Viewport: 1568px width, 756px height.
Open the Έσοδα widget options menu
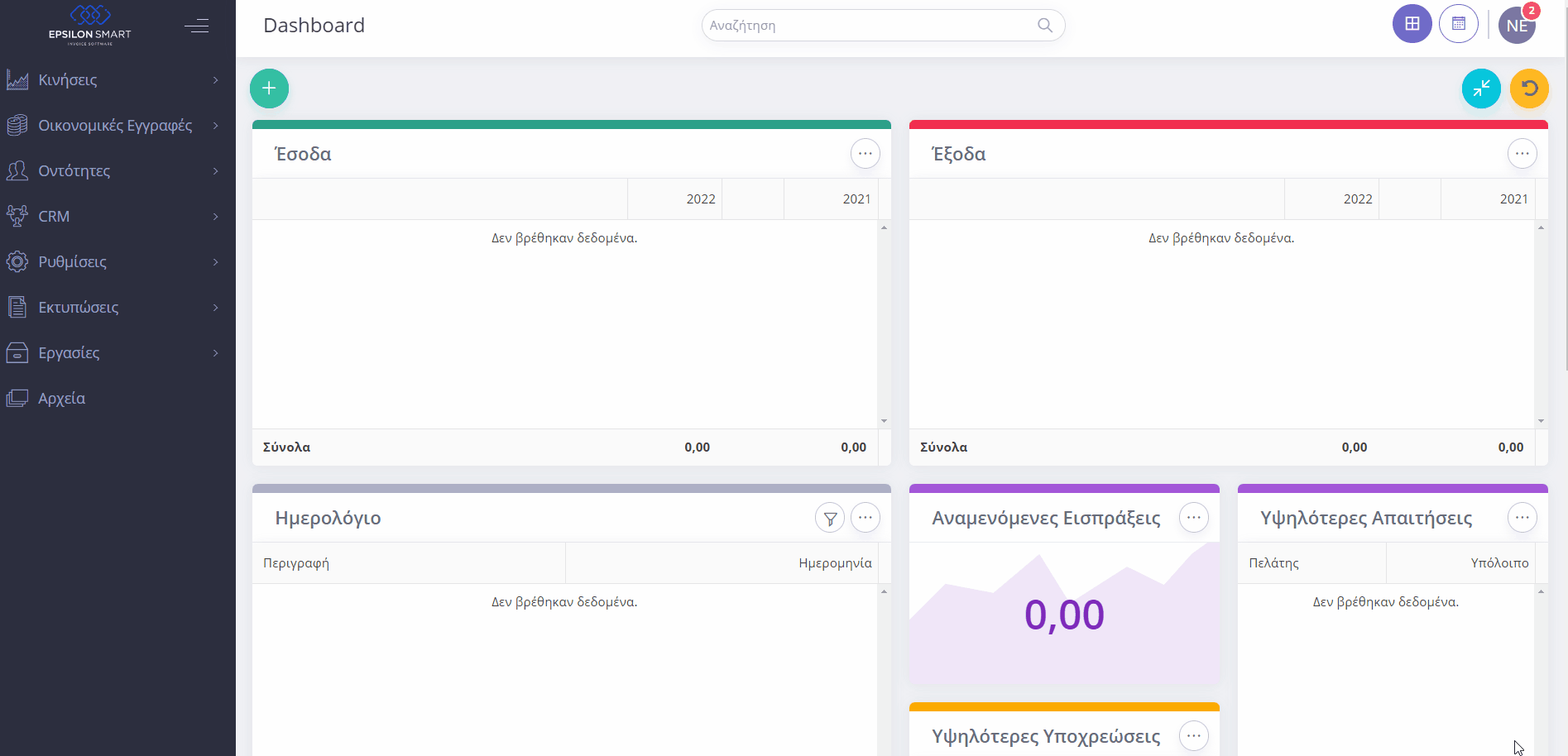[866, 154]
